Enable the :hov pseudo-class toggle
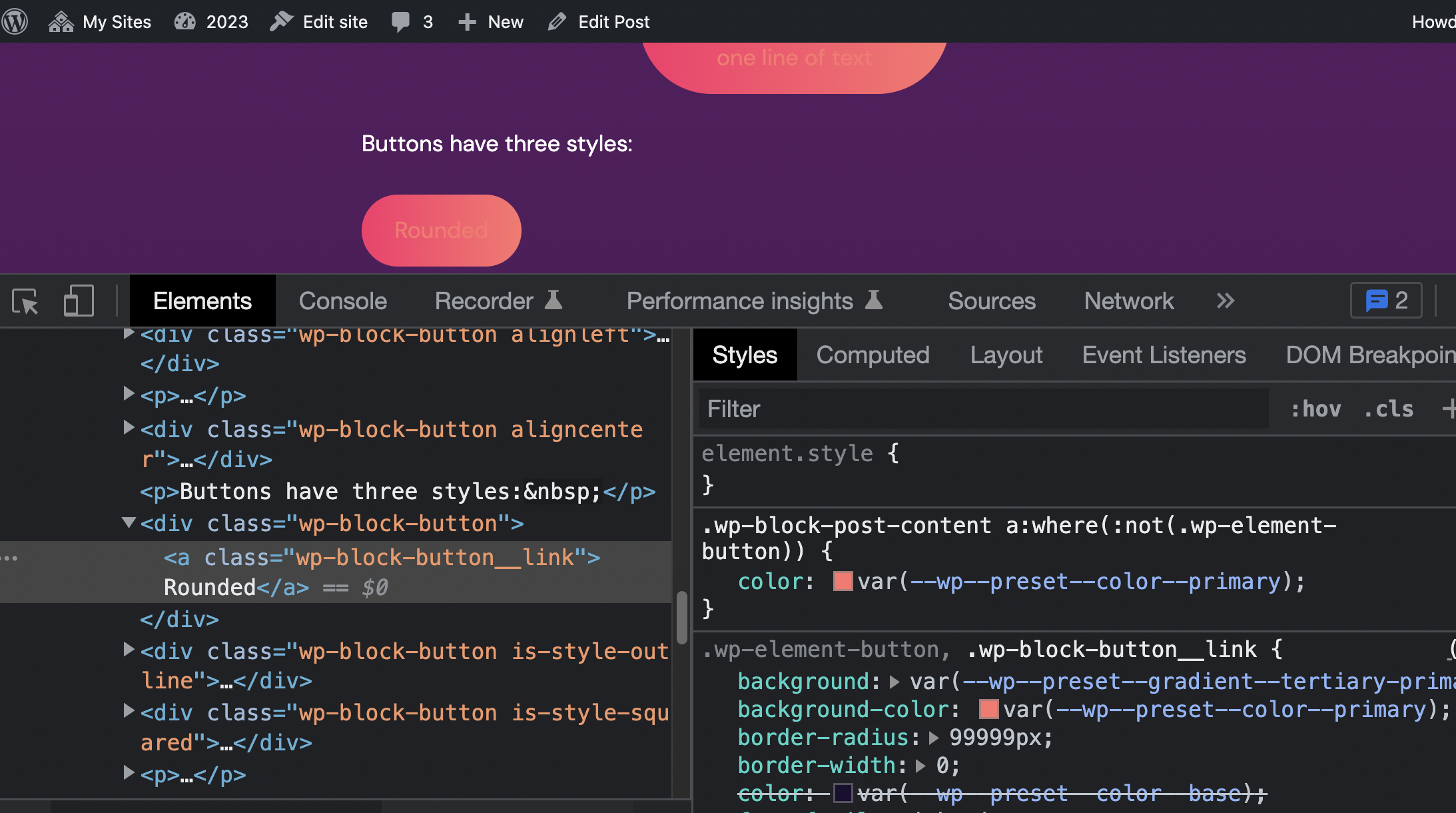1456x813 pixels. 1315,408
